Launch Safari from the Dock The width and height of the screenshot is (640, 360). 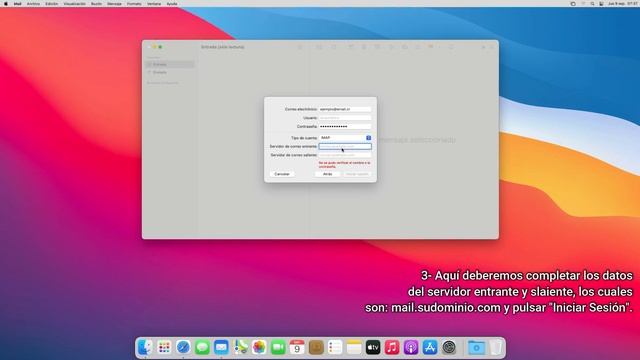(x=183, y=347)
